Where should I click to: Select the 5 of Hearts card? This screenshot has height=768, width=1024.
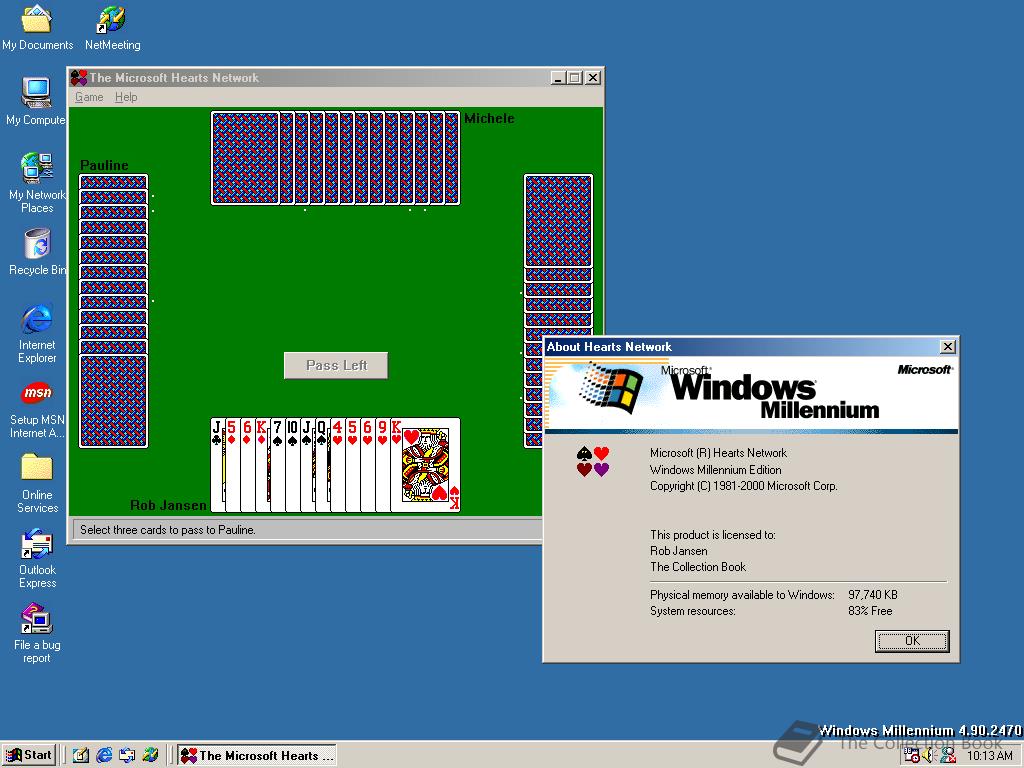[353, 465]
